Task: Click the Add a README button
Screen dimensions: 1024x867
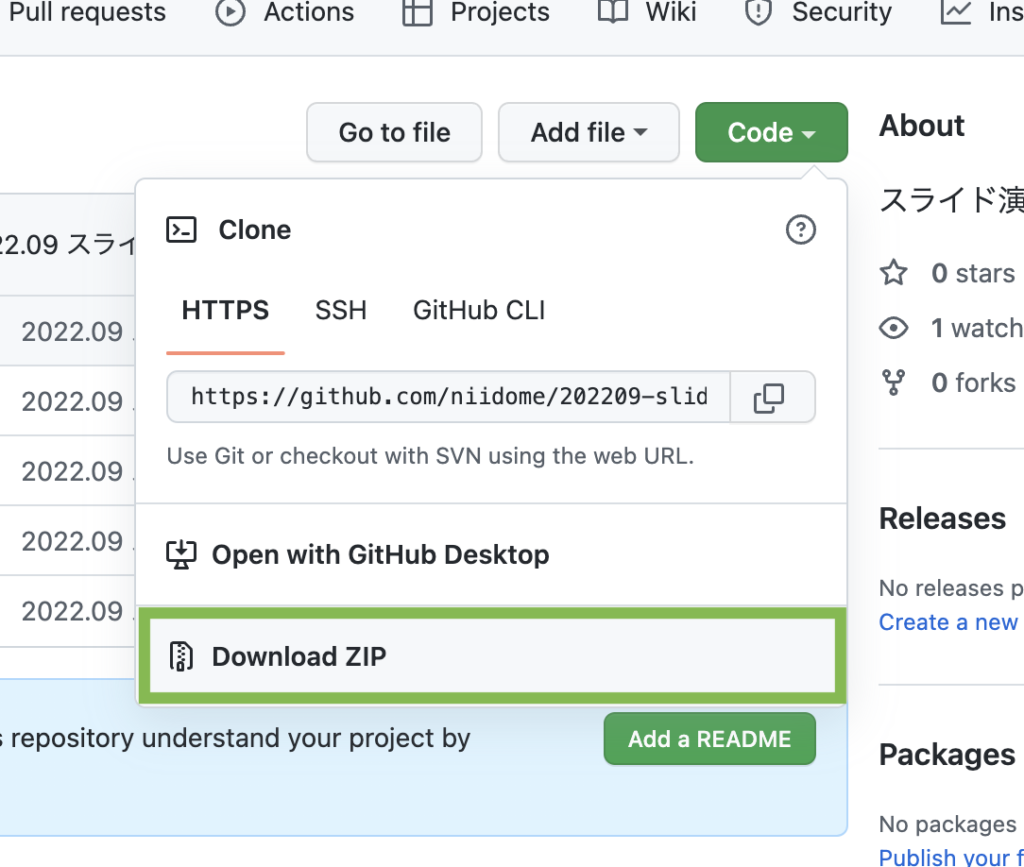Action: 709,740
